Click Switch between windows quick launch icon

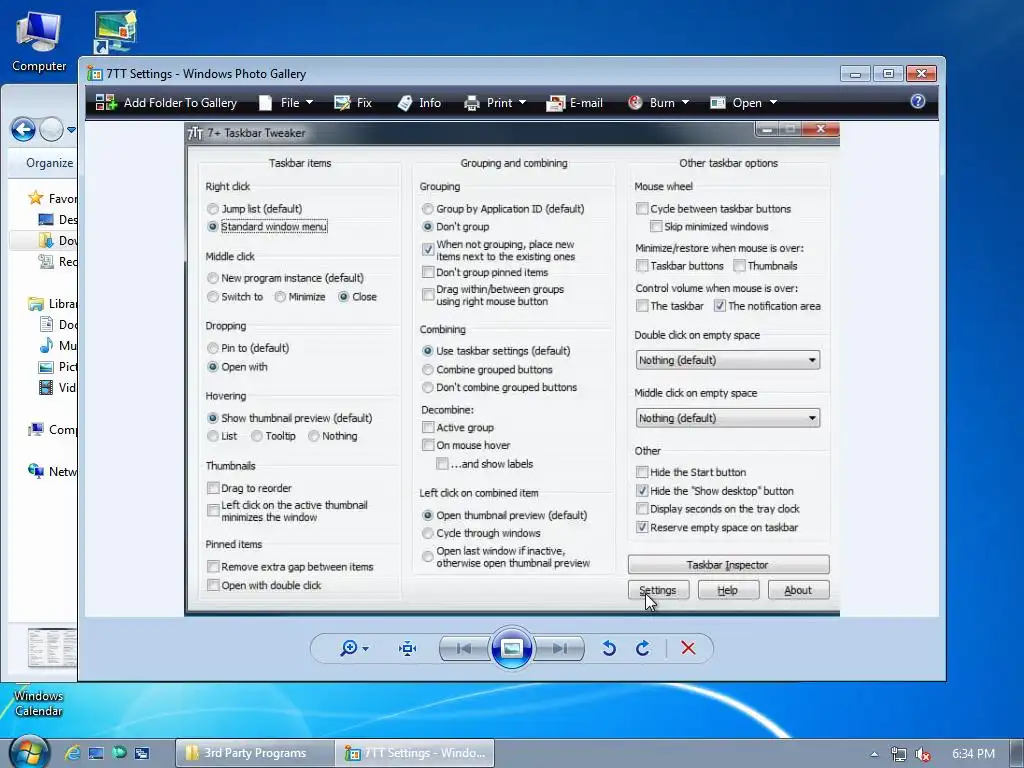[x=142, y=753]
